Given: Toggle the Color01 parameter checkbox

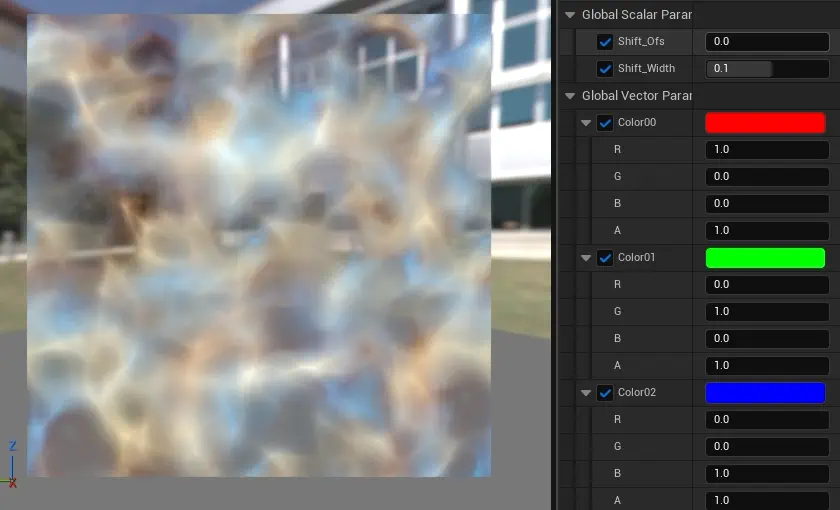Looking at the screenshot, I should coord(605,258).
